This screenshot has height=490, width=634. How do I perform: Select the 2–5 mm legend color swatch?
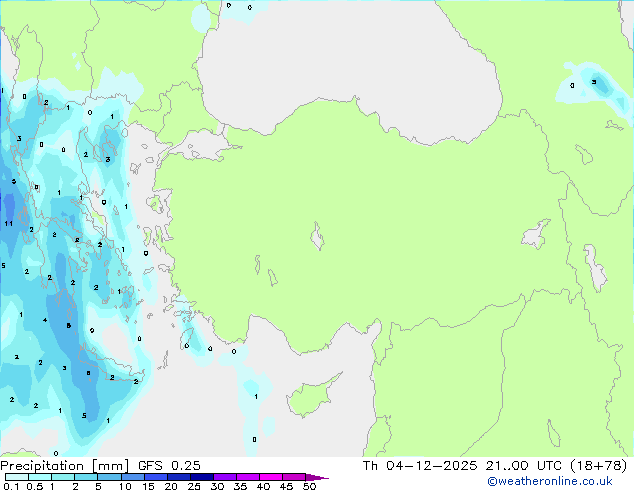(86, 477)
